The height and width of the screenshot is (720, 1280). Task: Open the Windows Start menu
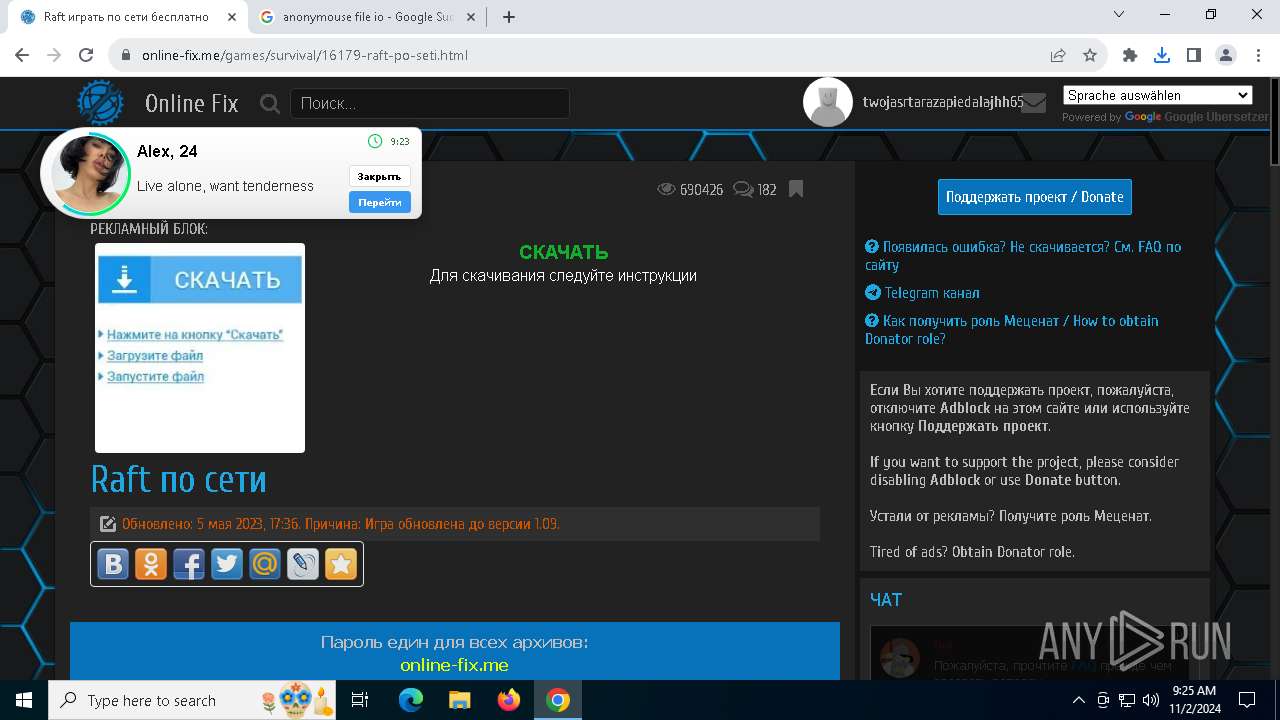[24, 700]
